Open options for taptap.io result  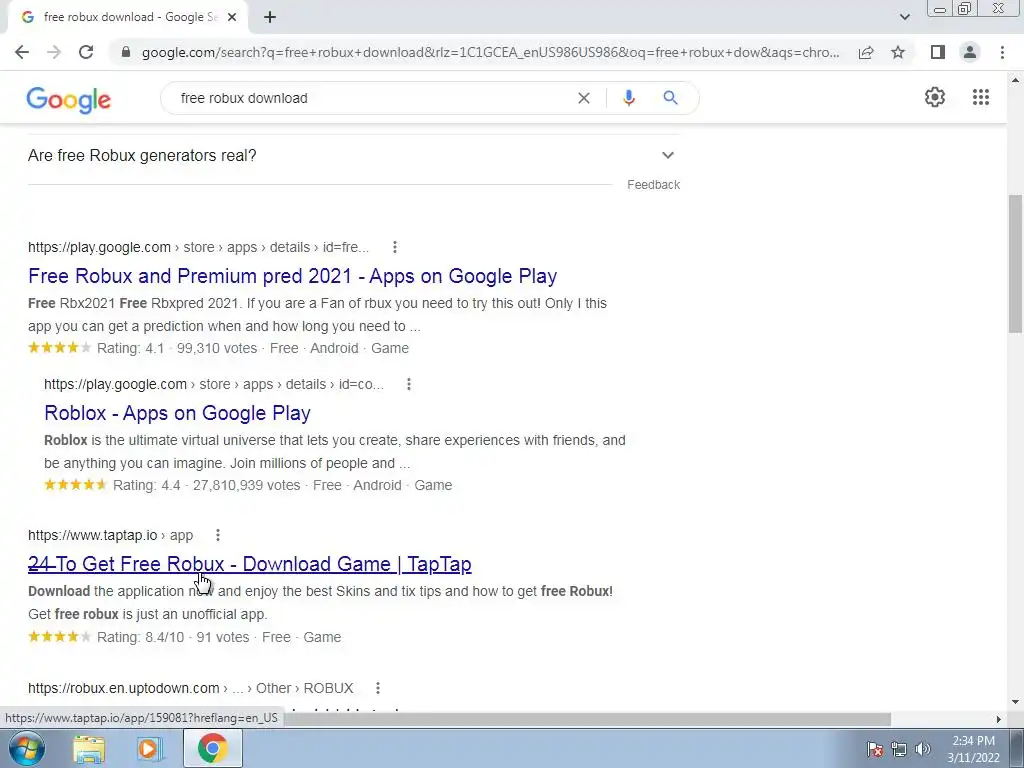point(217,536)
